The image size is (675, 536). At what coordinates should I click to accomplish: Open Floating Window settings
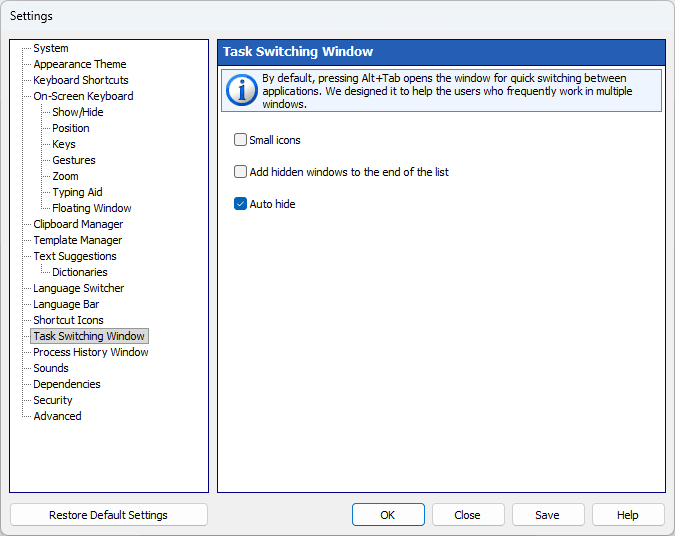(92, 208)
